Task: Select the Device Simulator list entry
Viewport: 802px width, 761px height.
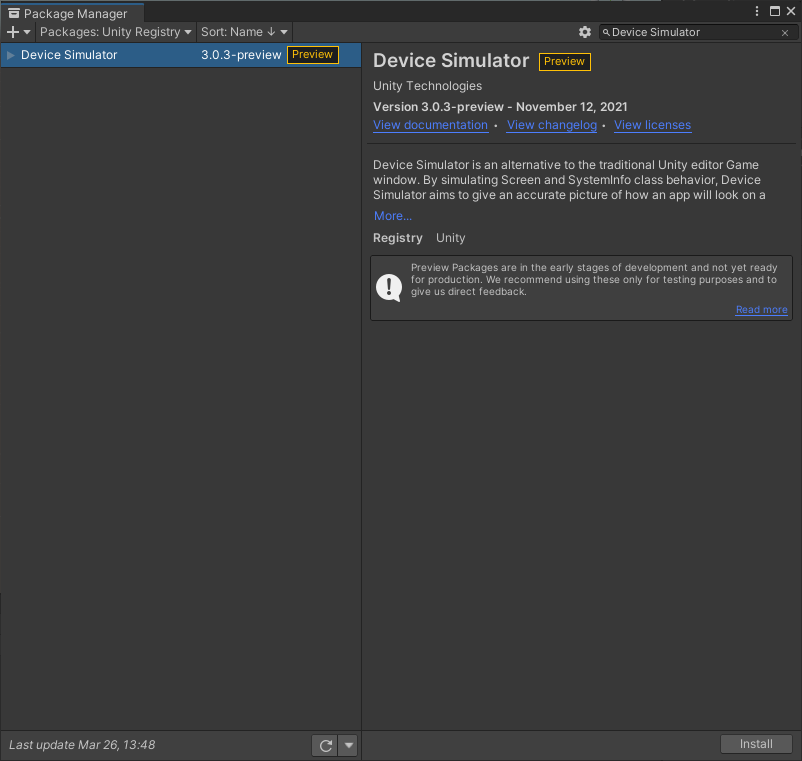Action: click(181, 55)
